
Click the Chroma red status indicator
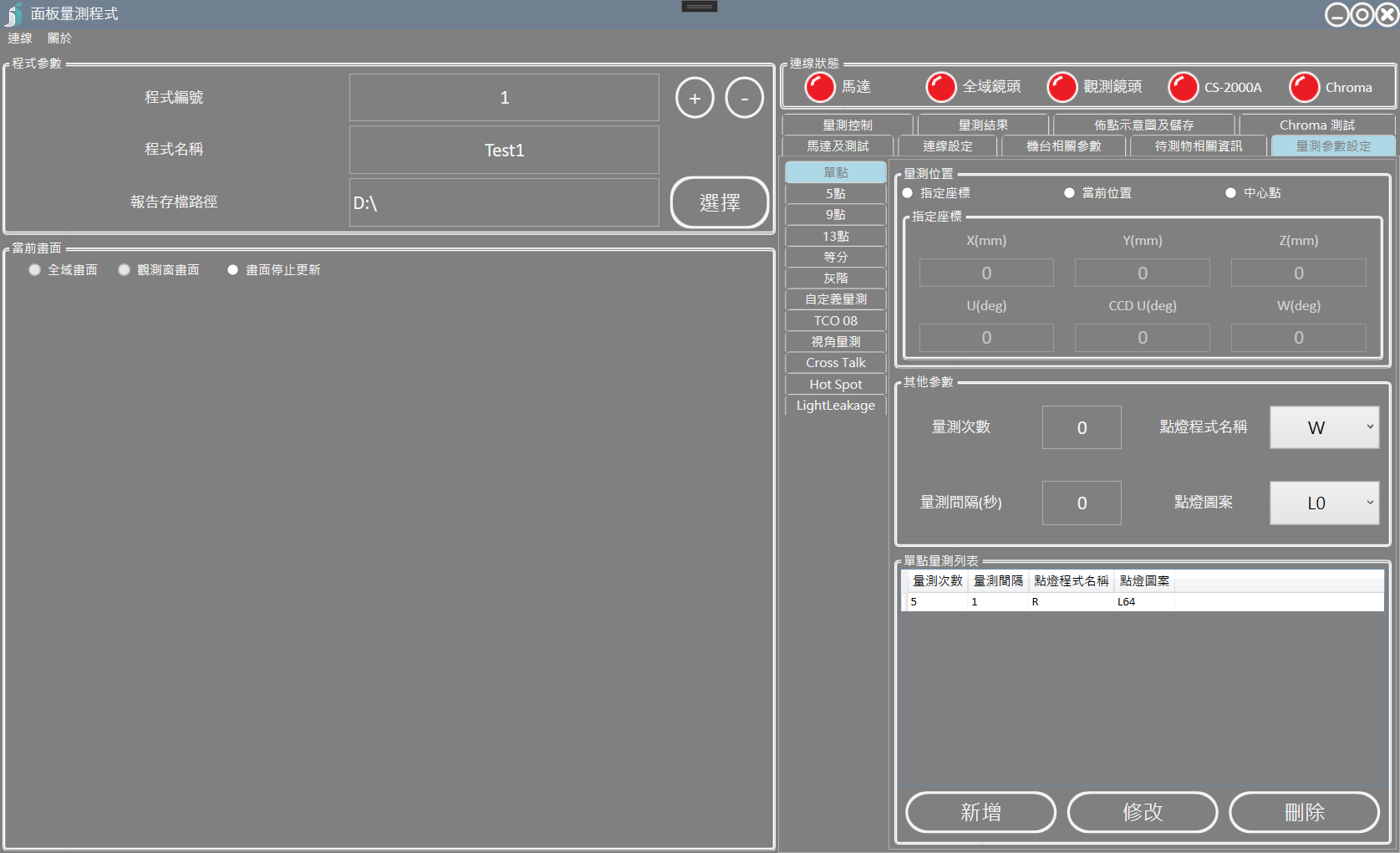coord(1304,87)
